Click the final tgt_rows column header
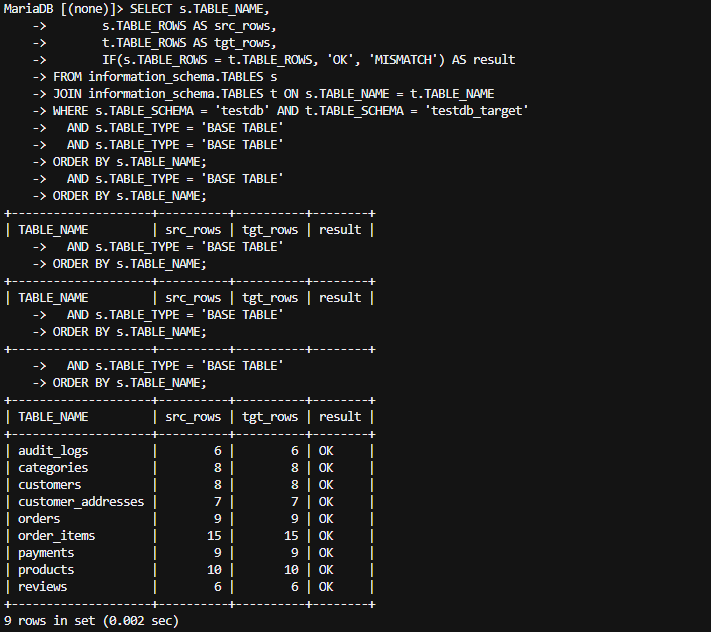The width and height of the screenshot is (711, 632). coord(270,417)
